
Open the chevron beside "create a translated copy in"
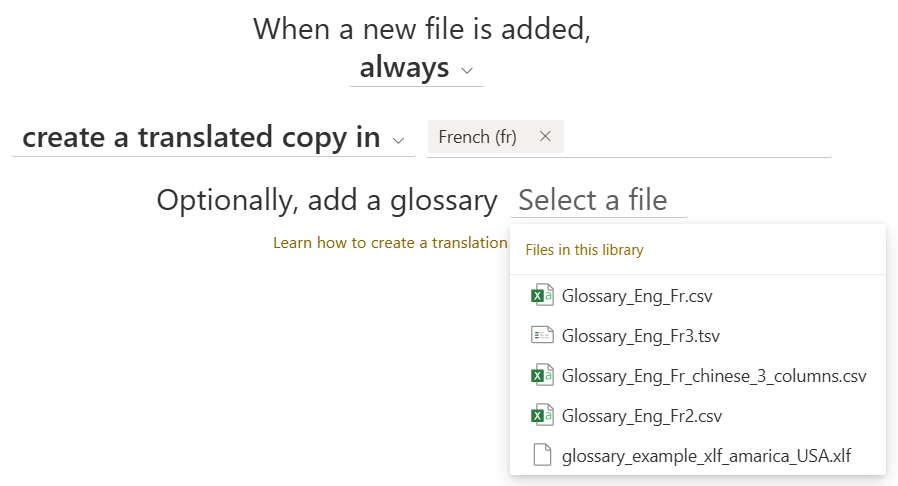coord(398,139)
